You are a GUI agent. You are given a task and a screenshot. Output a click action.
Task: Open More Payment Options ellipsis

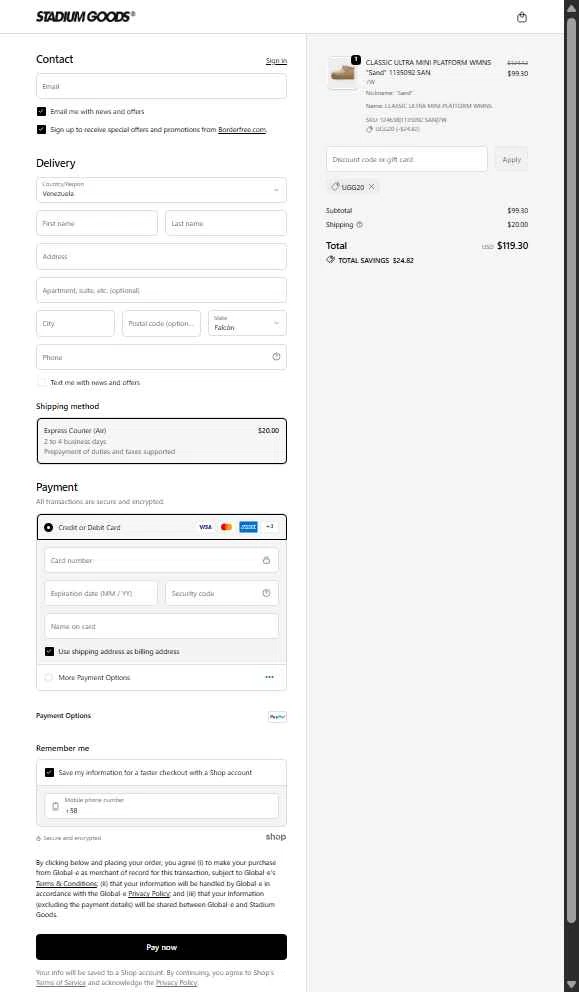[x=270, y=677]
